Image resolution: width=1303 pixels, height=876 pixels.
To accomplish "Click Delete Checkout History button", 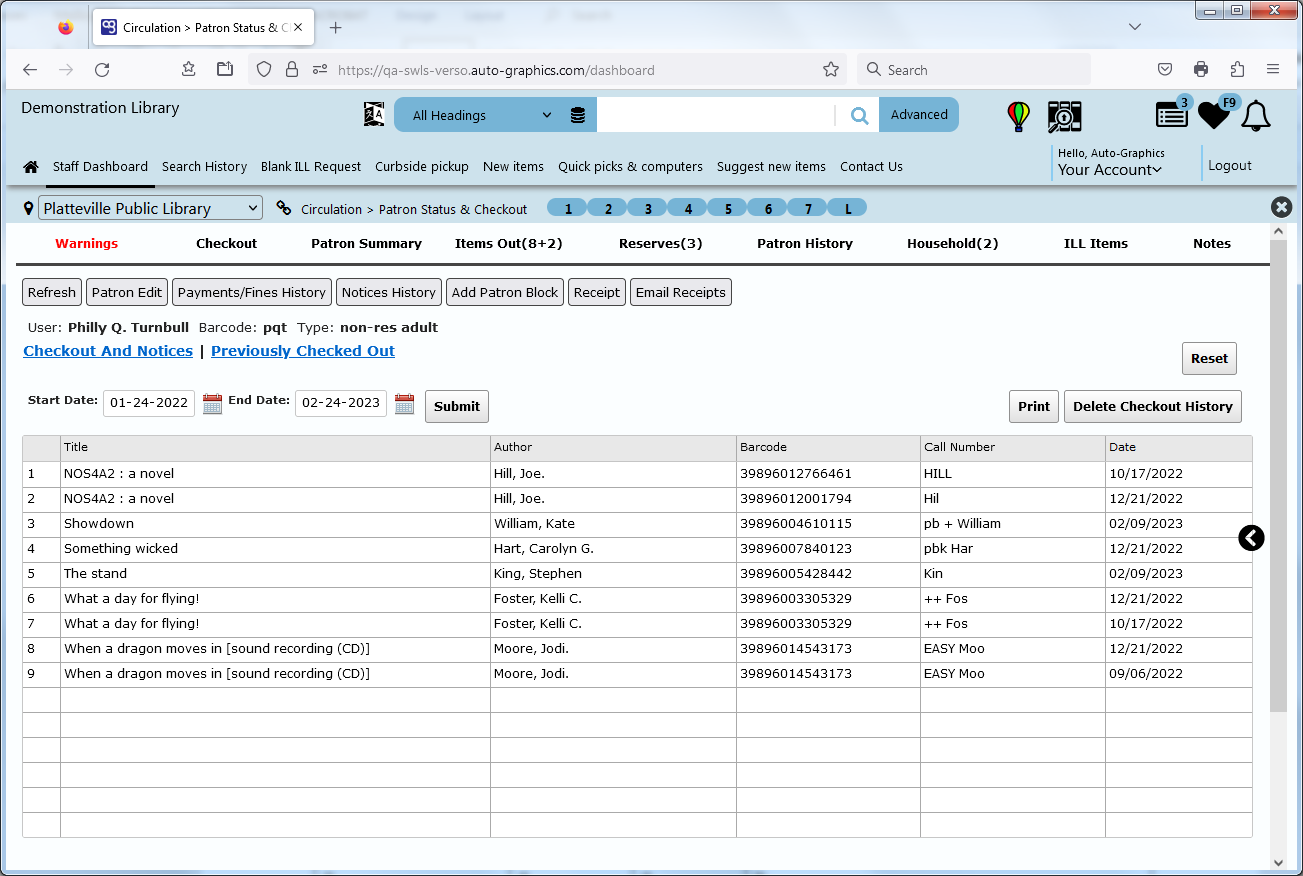I will pyautogui.click(x=1153, y=406).
